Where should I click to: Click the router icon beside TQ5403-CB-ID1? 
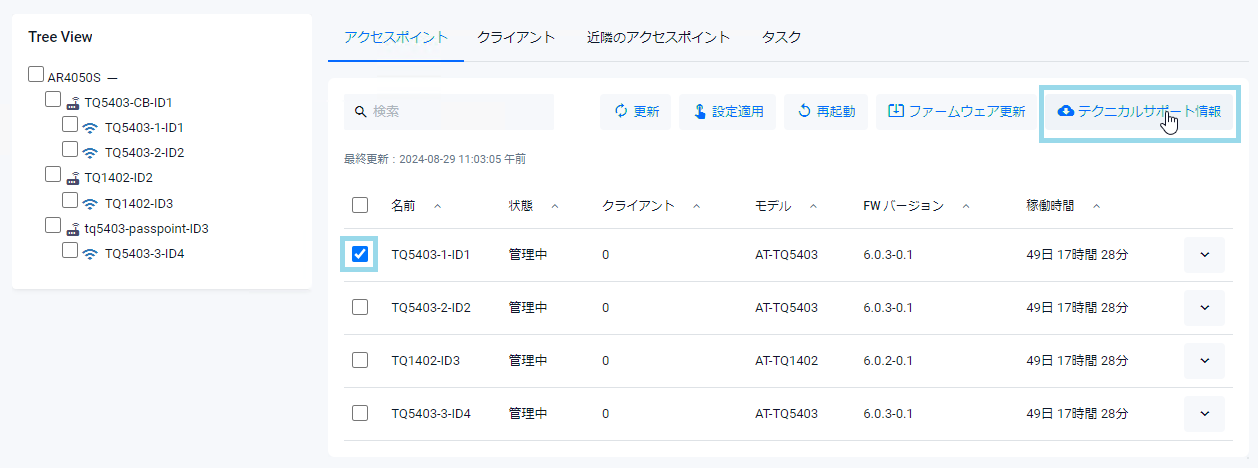73,102
